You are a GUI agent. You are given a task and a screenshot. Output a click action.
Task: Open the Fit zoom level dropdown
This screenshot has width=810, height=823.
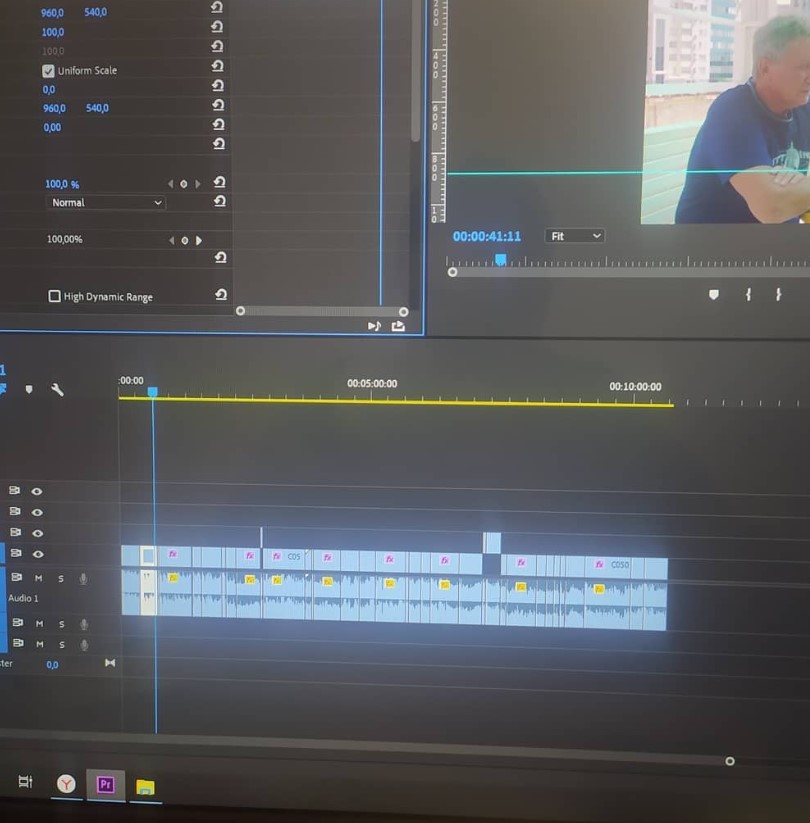click(574, 236)
